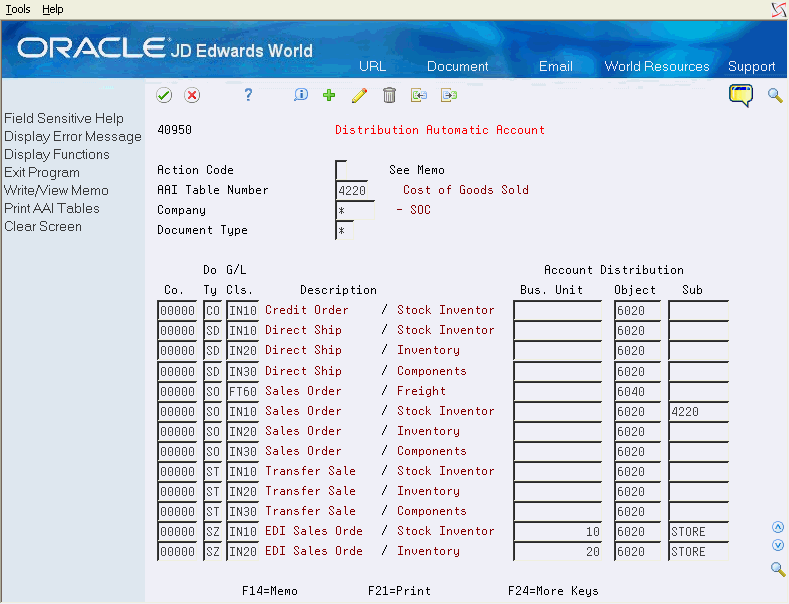Screen dimensions: 789x604
Task: Click the pencil change icon
Action: tap(359, 95)
